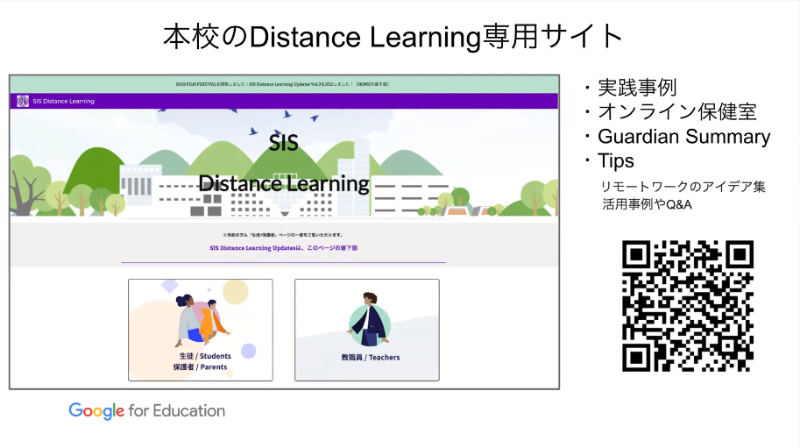Click the Google for Education logo
Image resolution: width=800 pixels, height=448 pixels.
(147, 411)
